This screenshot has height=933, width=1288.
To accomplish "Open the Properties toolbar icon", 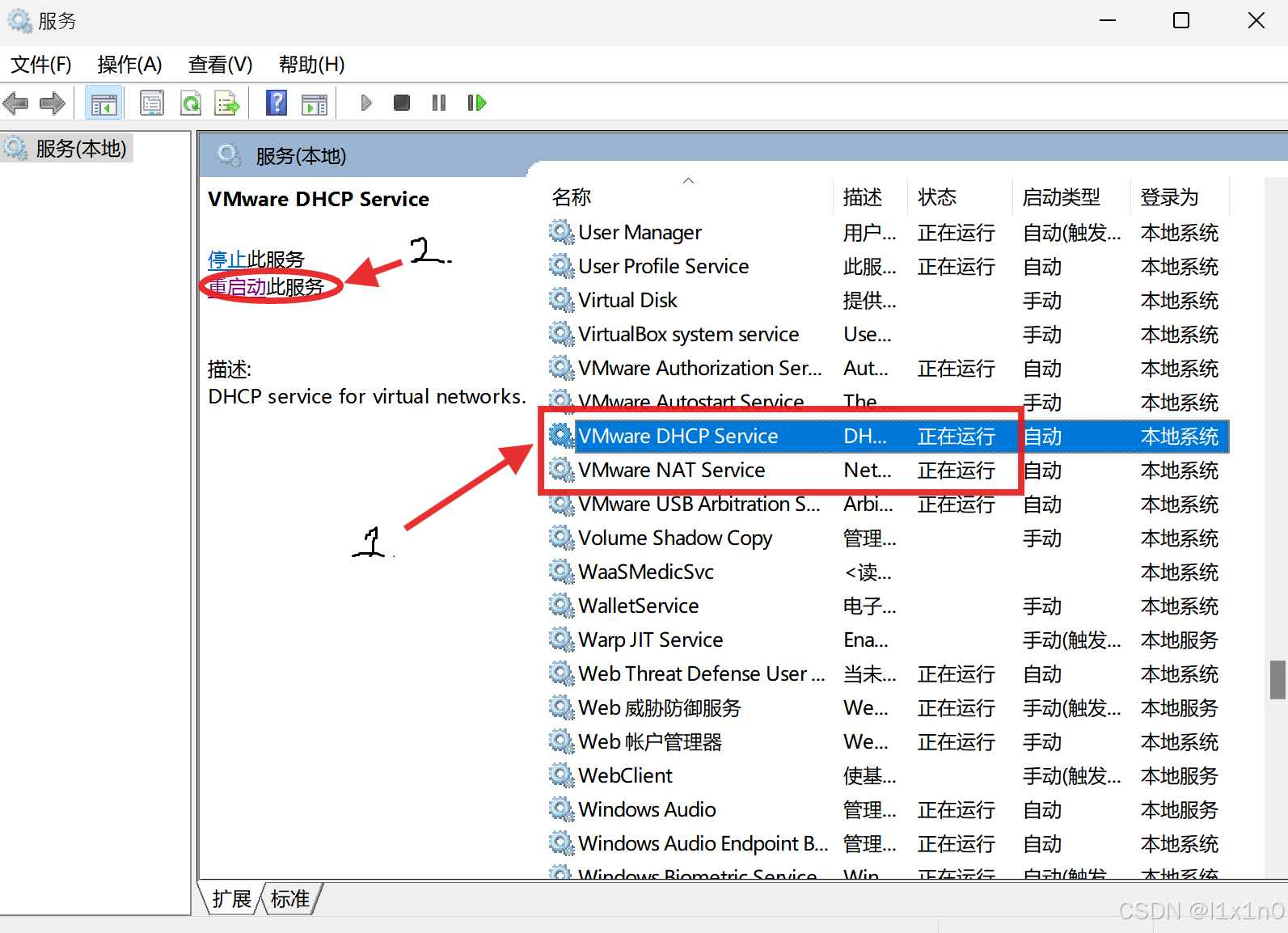I will (x=152, y=103).
